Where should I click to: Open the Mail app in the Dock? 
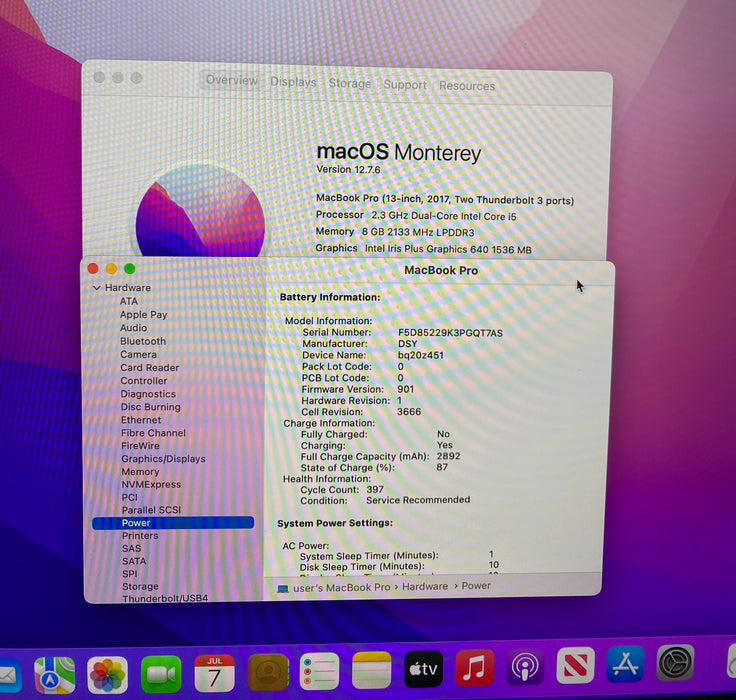8,675
